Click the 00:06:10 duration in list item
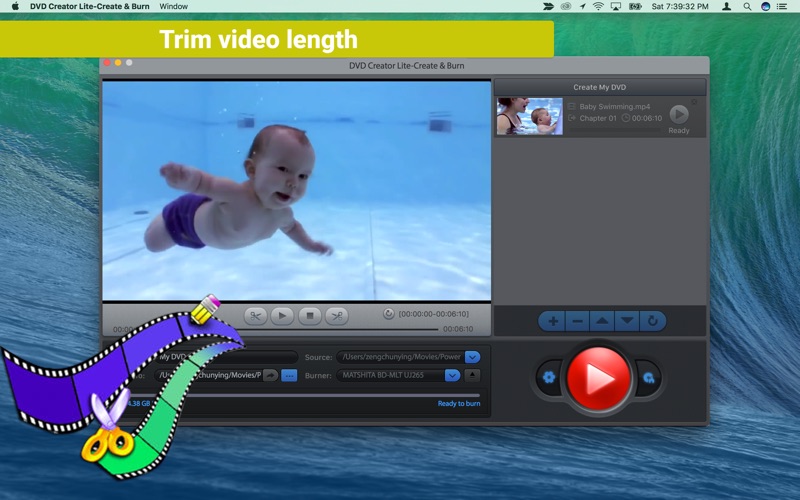Viewport: 800px width, 500px height. (x=647, y=118)
